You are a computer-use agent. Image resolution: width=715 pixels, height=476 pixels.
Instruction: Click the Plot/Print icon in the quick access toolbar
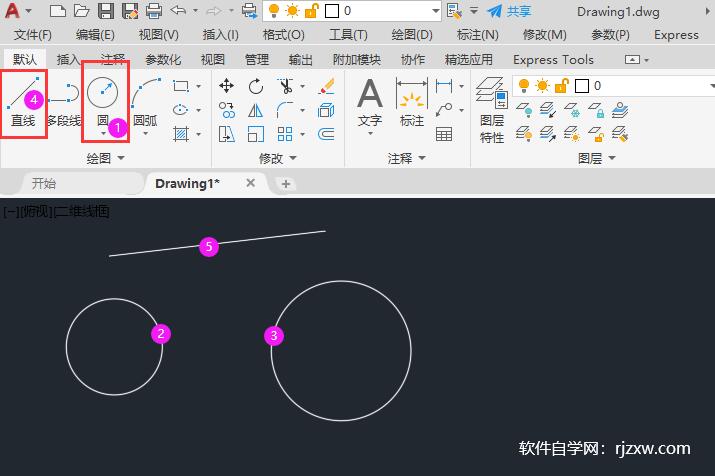click(154, 10)
